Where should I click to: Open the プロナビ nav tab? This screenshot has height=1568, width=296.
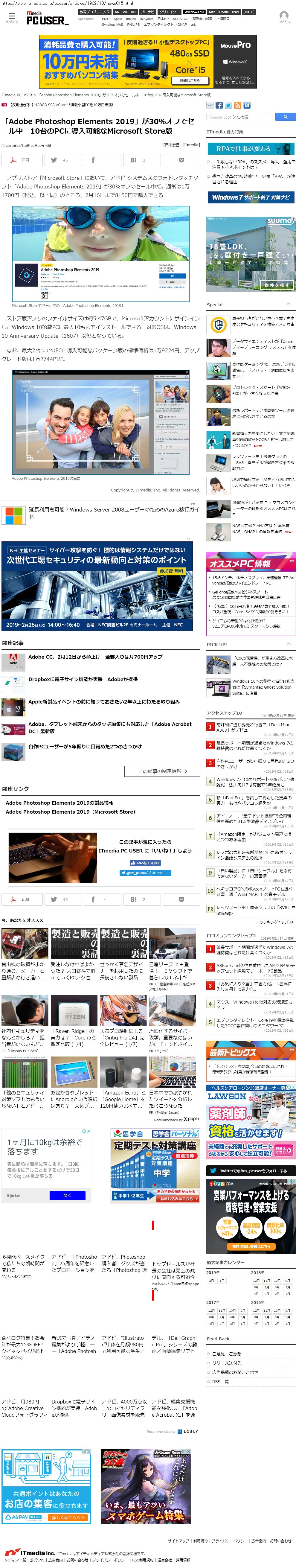[x=148, y=12]
